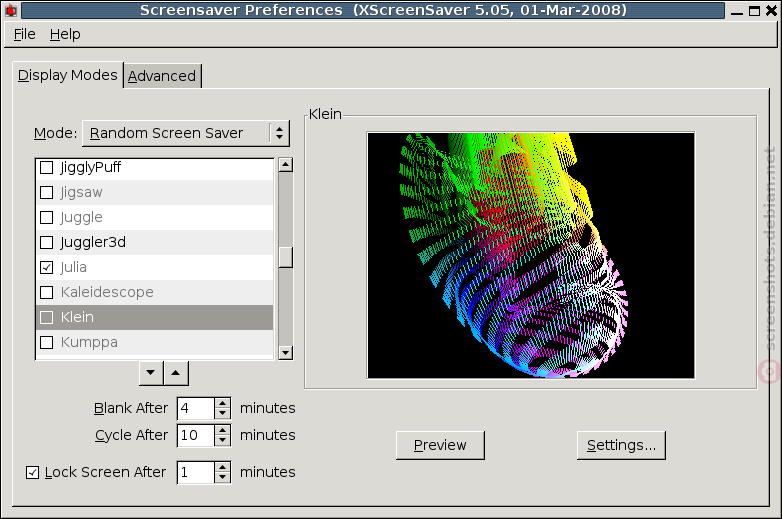Enable the Klein screensaver checkbox
Image resolution: width=782 pixels, height=519 pixels.
coord(46,317)
